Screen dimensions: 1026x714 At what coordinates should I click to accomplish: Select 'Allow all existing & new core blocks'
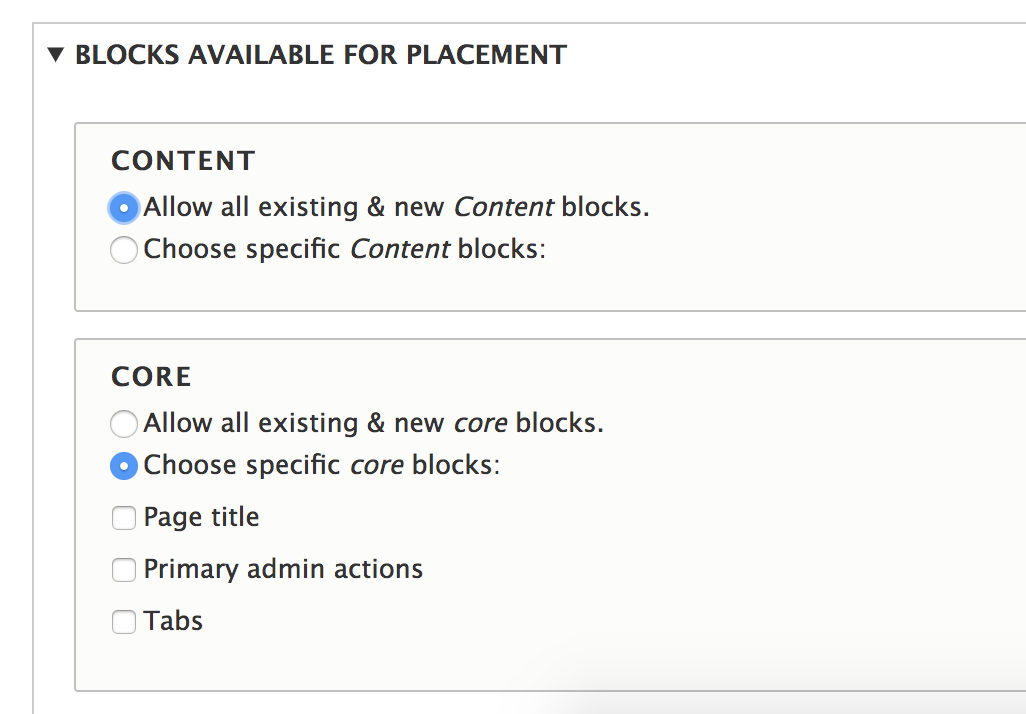tap(123, 423)
